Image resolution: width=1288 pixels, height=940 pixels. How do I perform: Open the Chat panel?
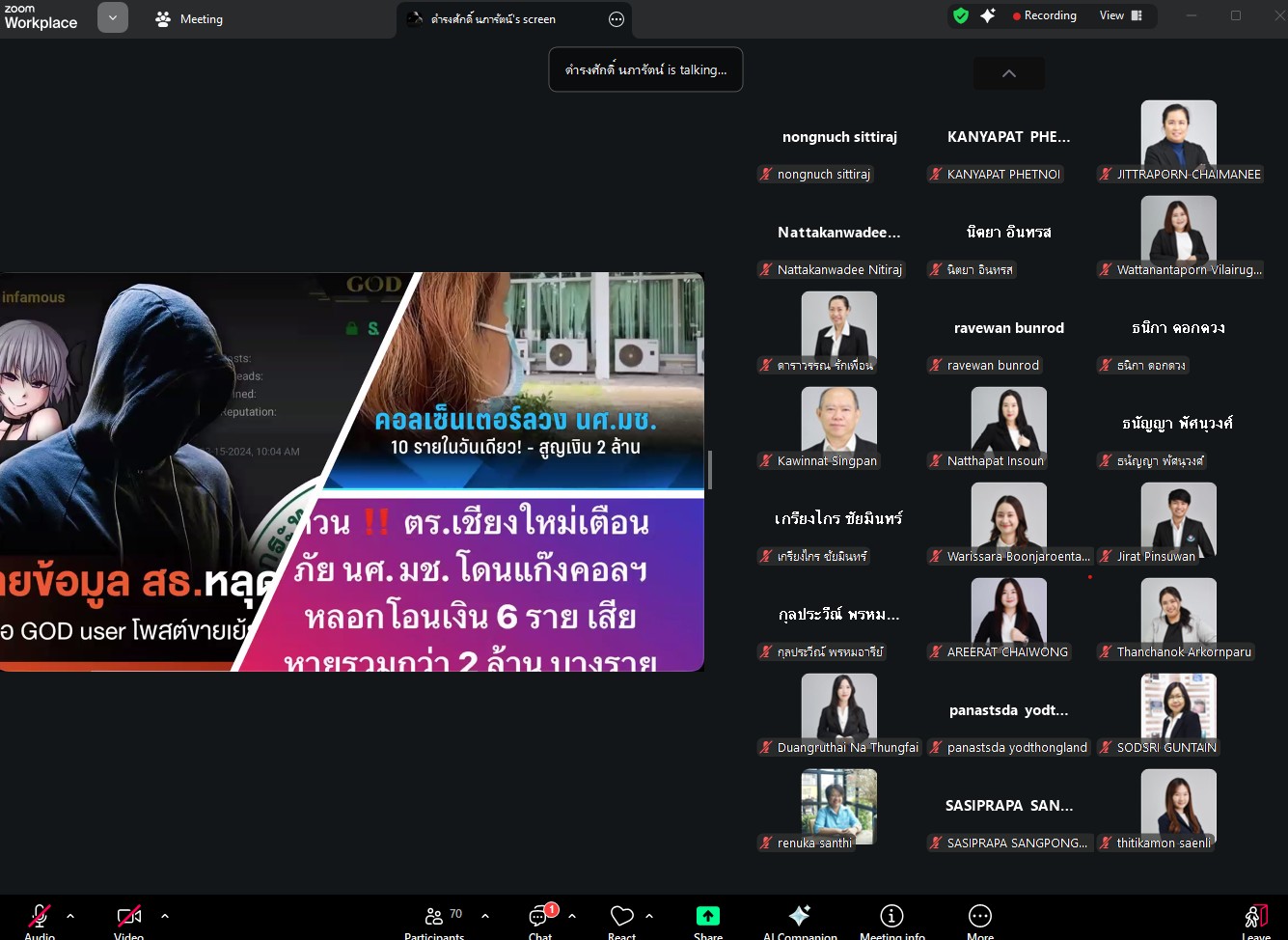[540, 918]
